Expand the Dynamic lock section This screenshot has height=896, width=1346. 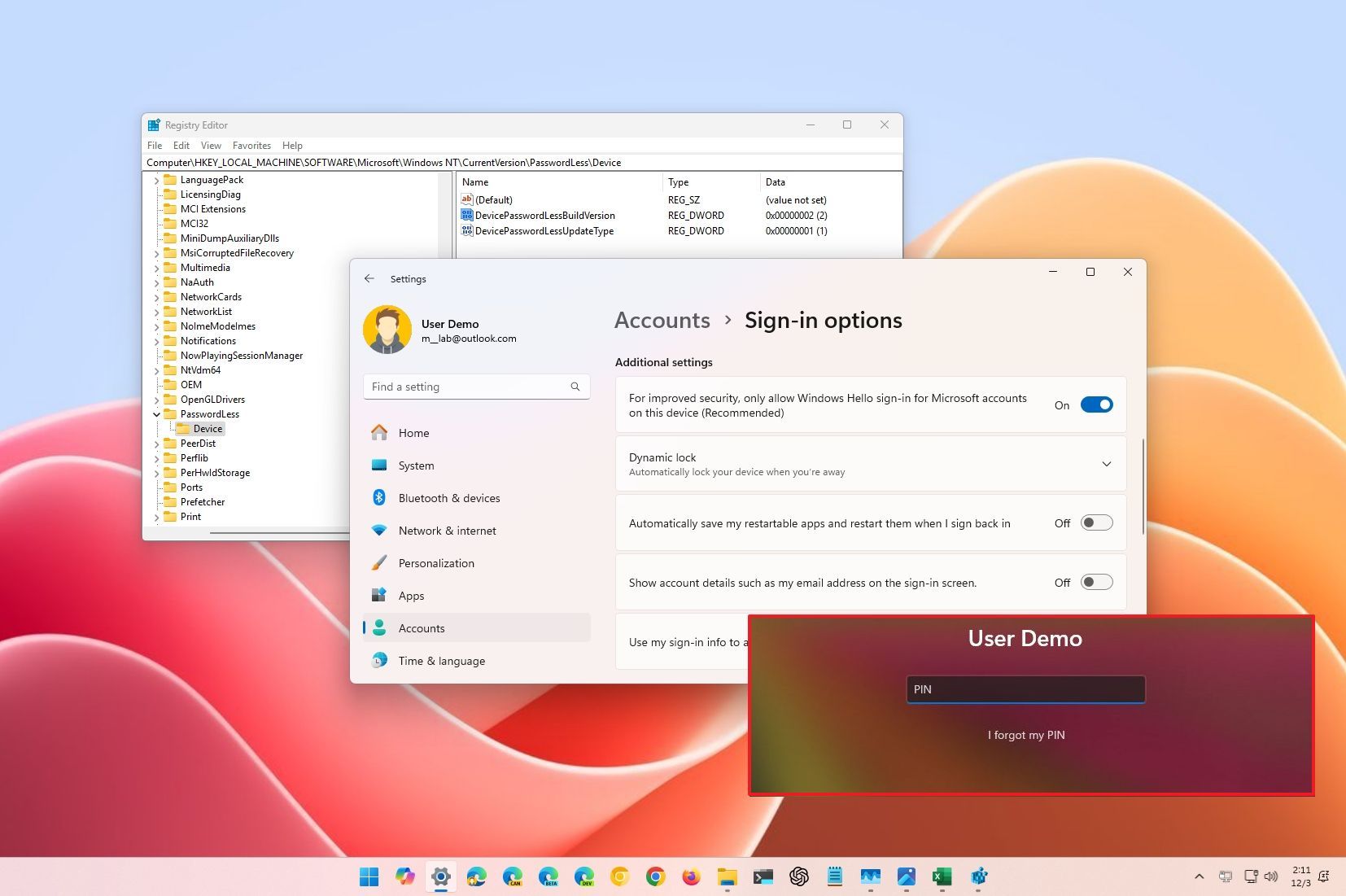(1107, 464)
